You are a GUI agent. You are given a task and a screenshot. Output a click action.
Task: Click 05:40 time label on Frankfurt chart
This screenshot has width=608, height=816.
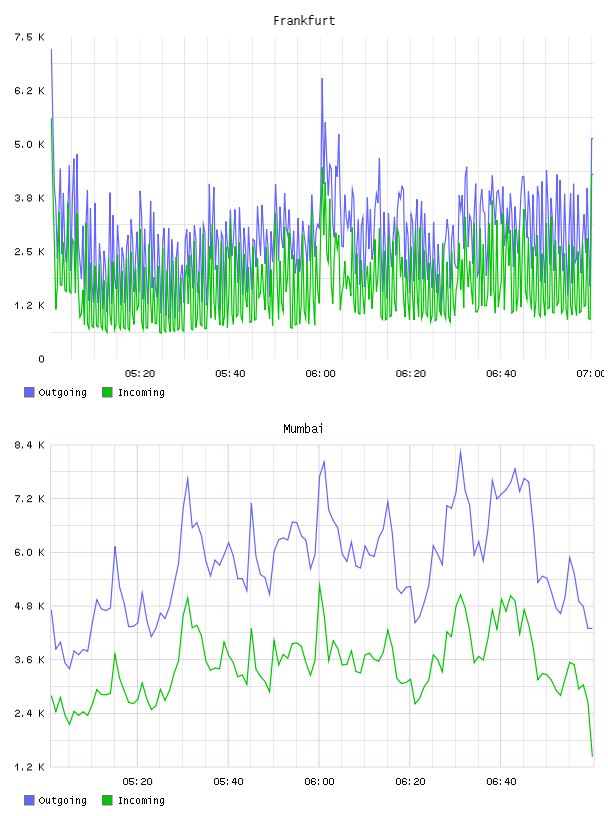230,374
